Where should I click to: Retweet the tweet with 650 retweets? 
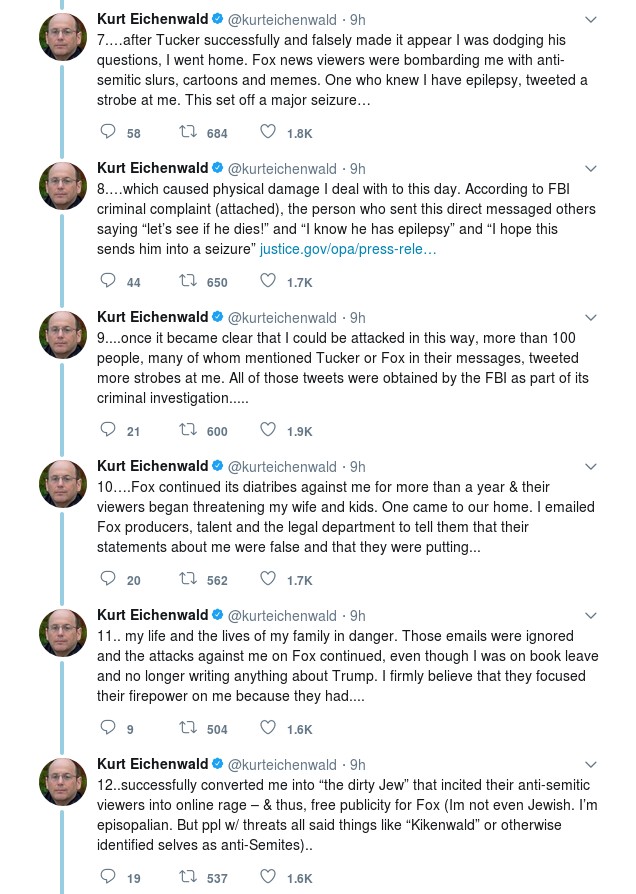tap(187, 281)
